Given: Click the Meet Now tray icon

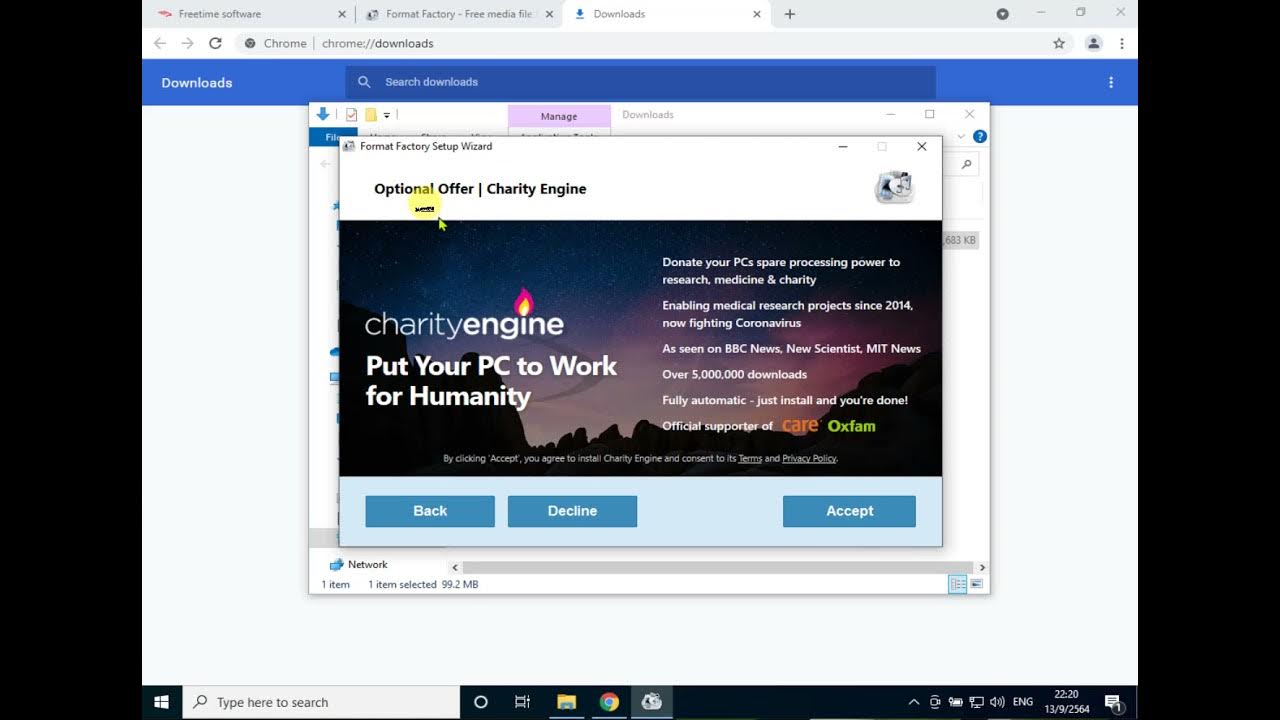Looking at the screenshot, I should [935, 702].
